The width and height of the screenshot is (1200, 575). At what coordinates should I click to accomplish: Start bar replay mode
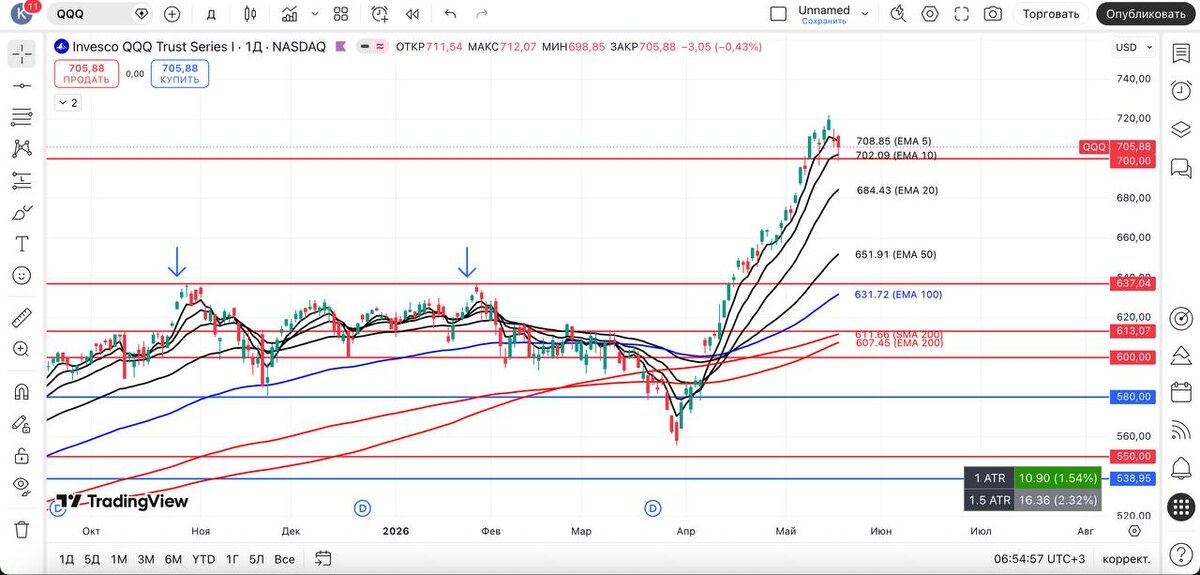pyautogui.click(x=412, y=14)
